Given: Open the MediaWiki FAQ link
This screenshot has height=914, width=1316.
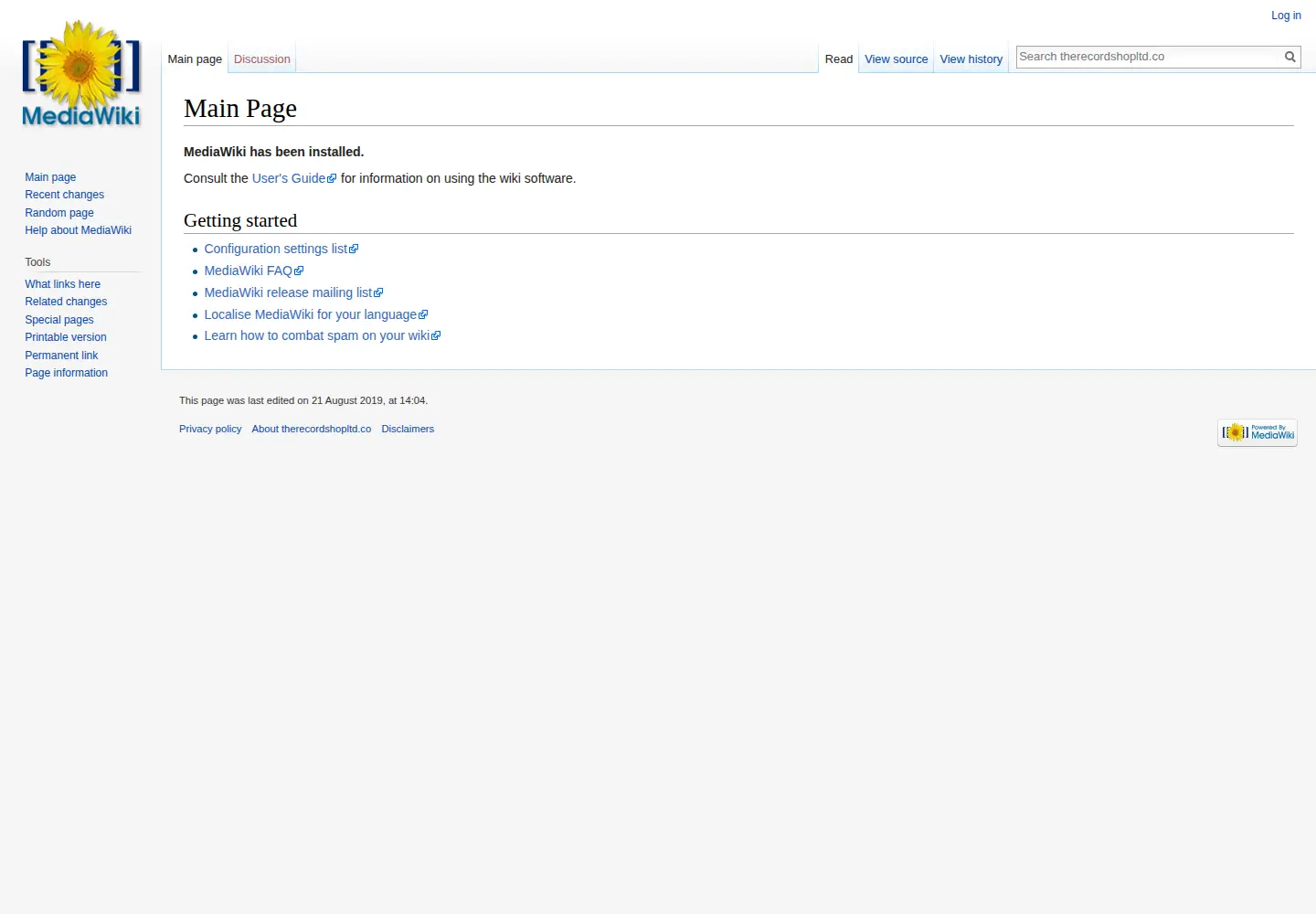Looking at the screenshot, I should (x=254, y=271).
